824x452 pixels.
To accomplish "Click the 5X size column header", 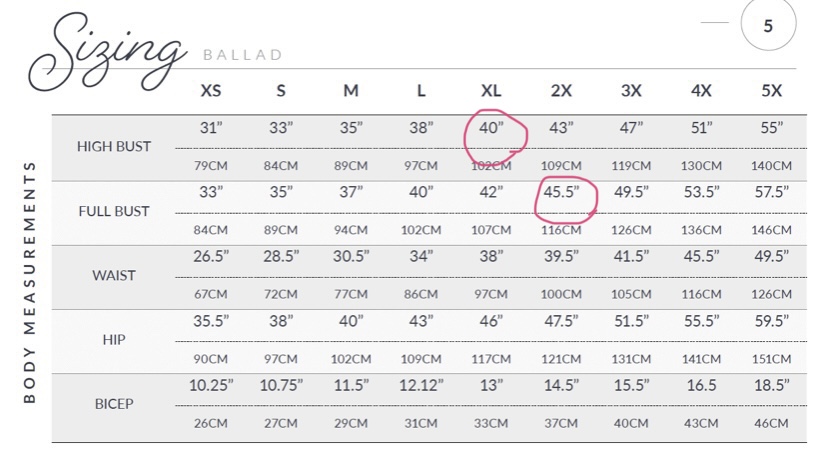I will point(771,90).
